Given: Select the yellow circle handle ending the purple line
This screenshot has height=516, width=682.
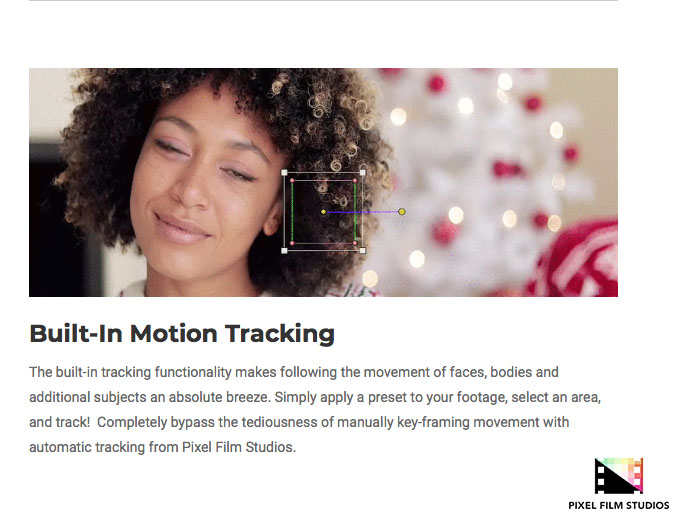Looking at the screenshot, I should (401, 211).
